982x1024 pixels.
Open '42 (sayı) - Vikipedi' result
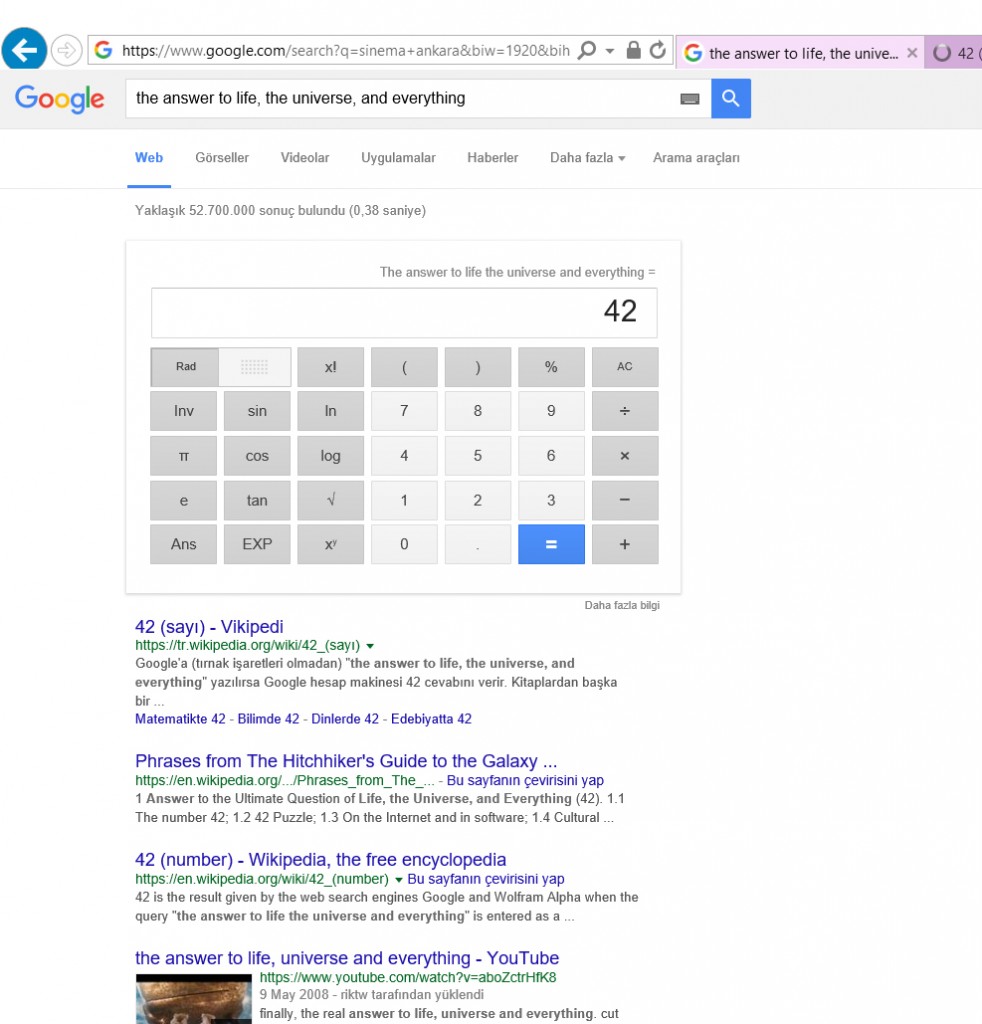(209, 627)
